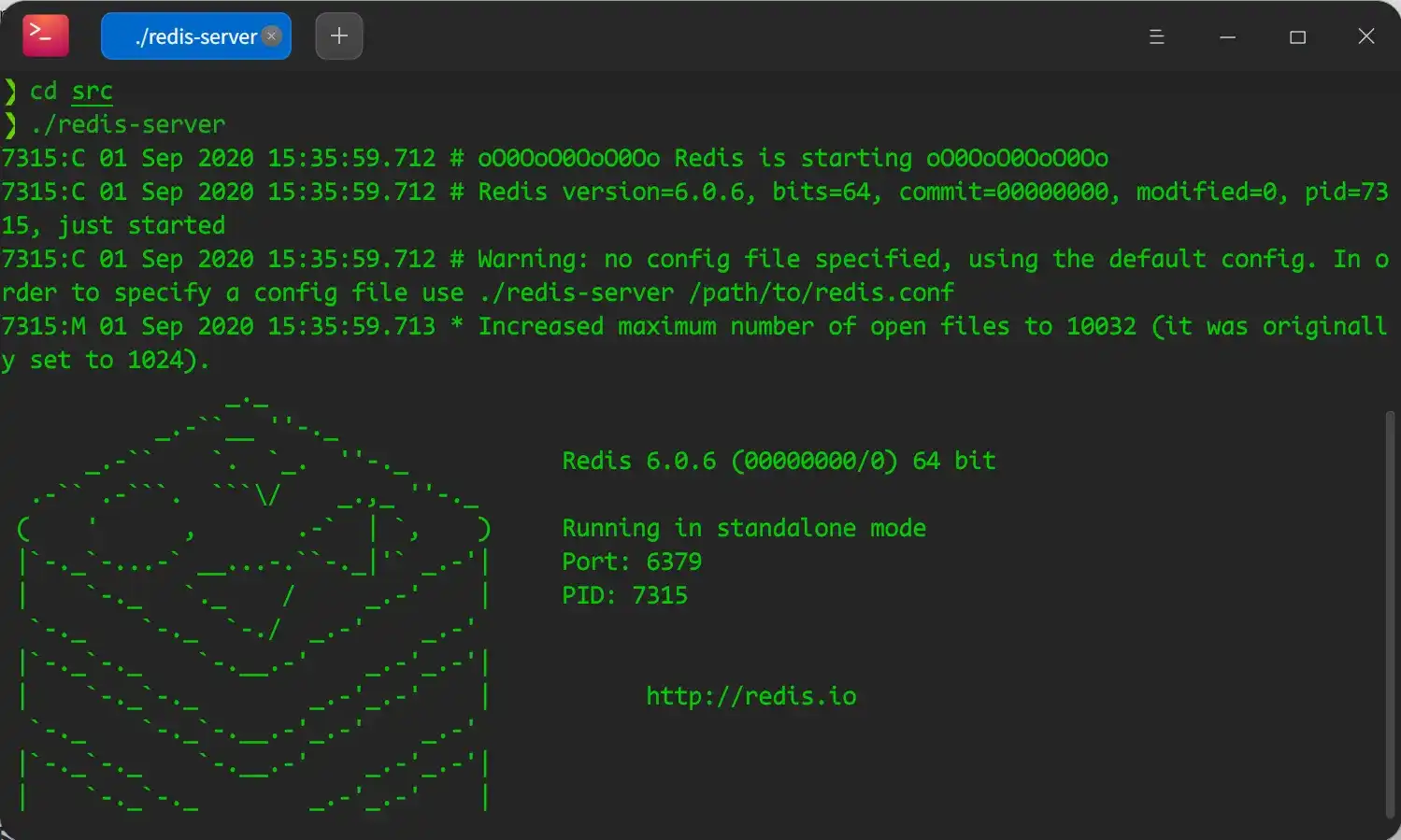Click the /path/to/redis.conf path text
This screenshot has height=840, width=1401.
(821, 292)
